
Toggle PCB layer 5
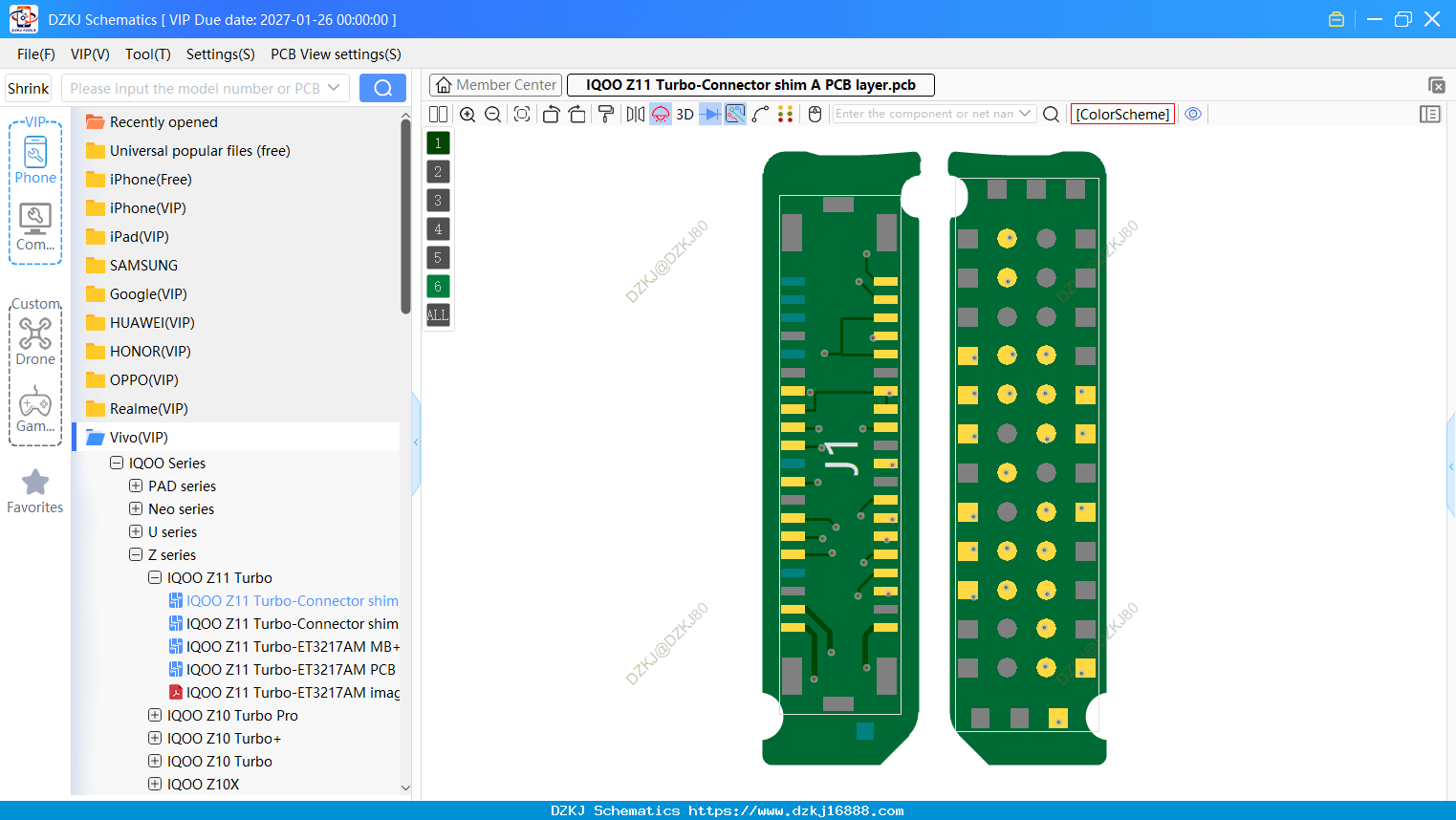click(x=438, y=258)
